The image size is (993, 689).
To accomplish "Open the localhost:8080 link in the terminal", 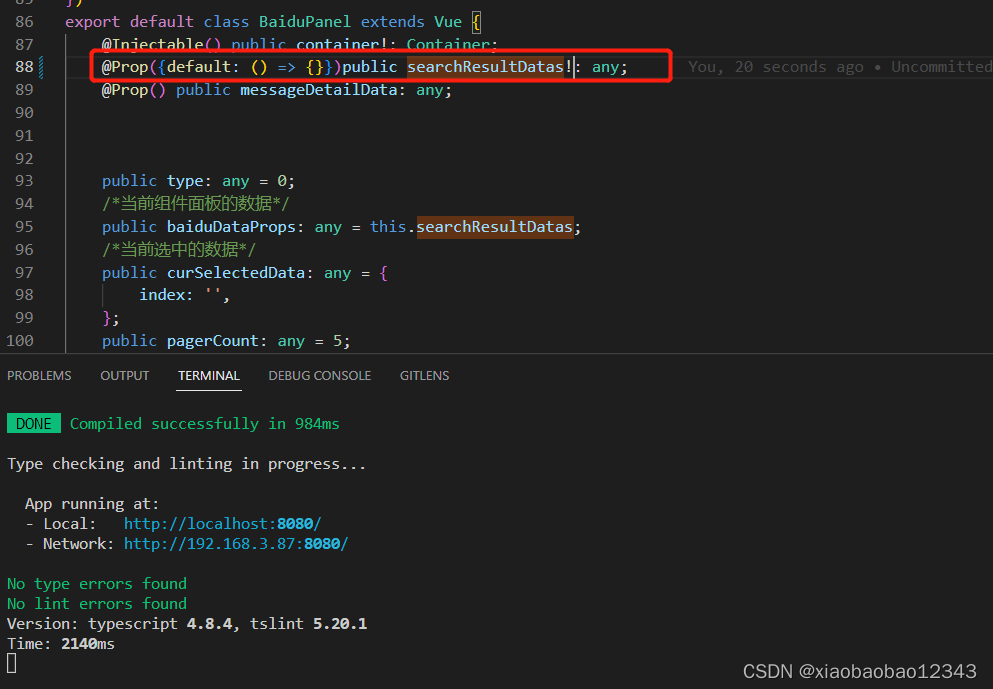I will pyautogui.click(x=222, y=523).
